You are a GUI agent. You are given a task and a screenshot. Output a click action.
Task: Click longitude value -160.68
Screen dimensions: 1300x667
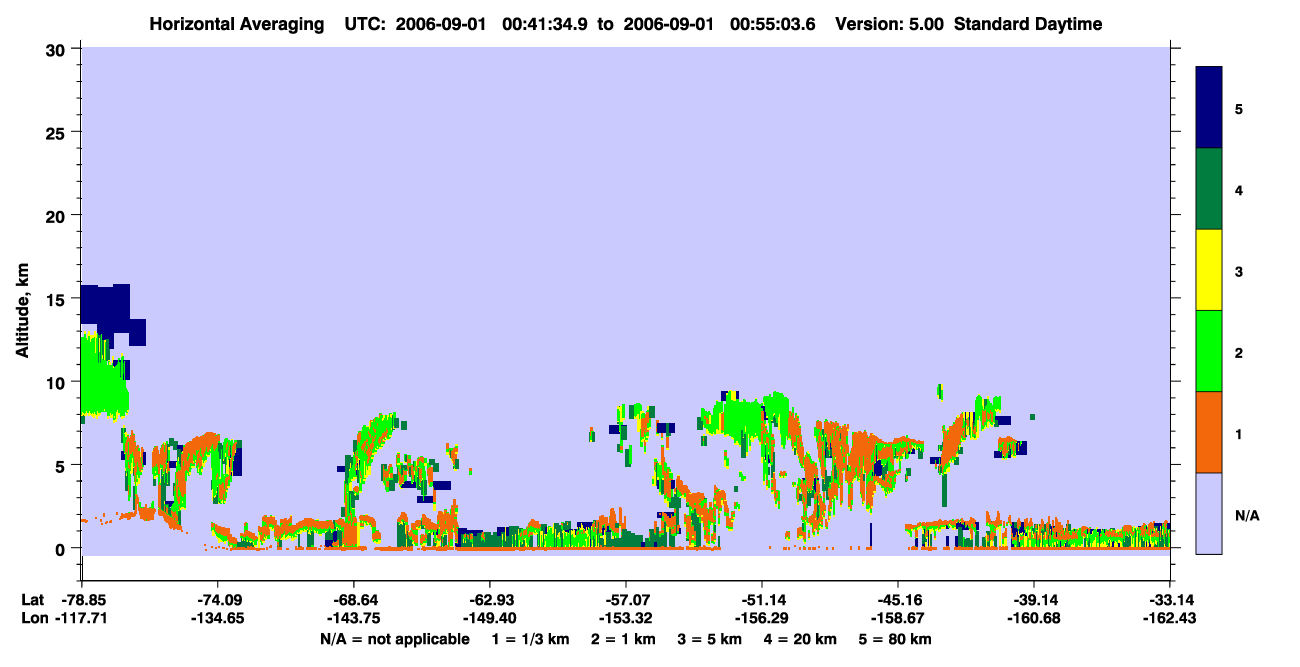point(1033,618)
